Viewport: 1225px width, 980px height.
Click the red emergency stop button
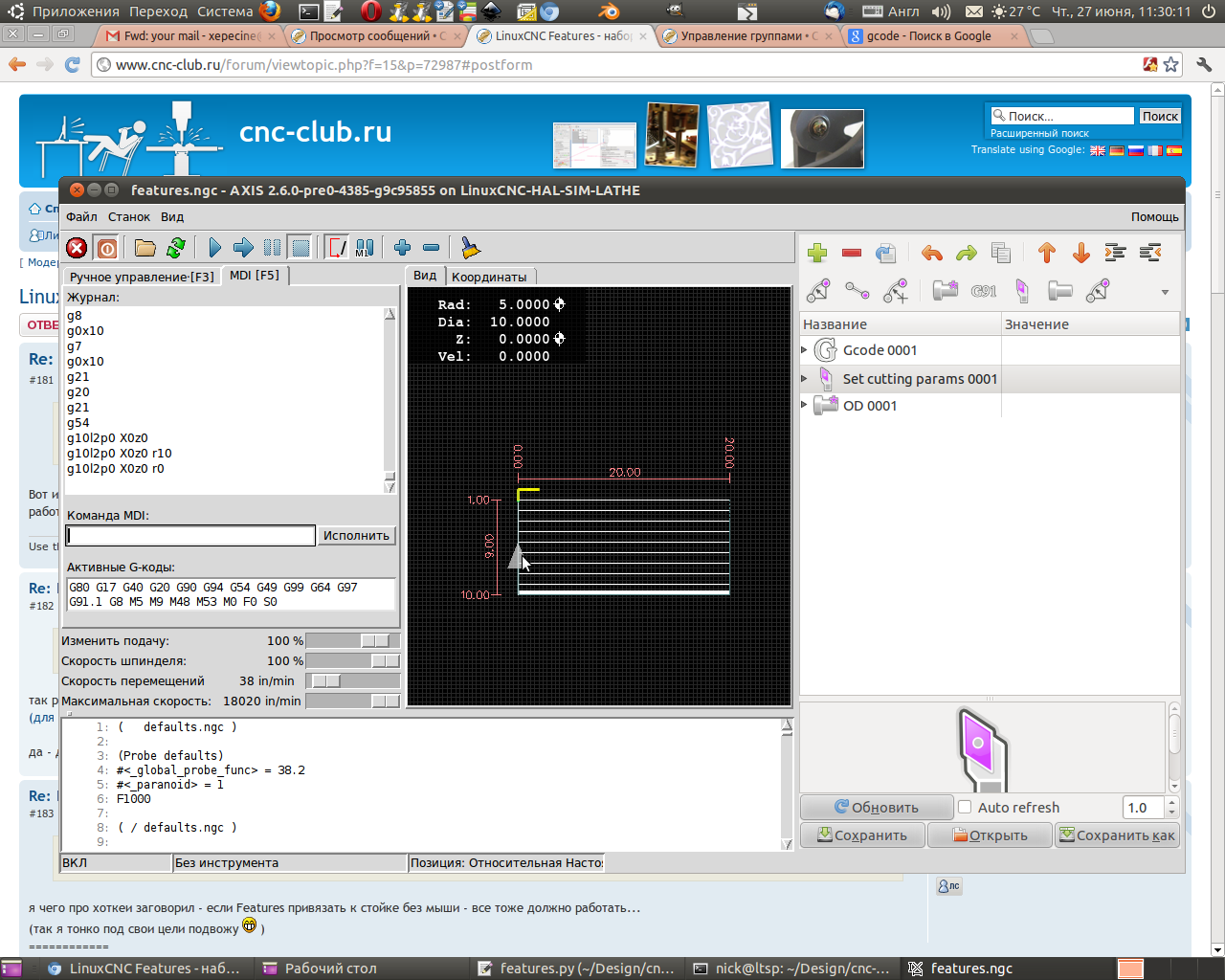point(77,249)
